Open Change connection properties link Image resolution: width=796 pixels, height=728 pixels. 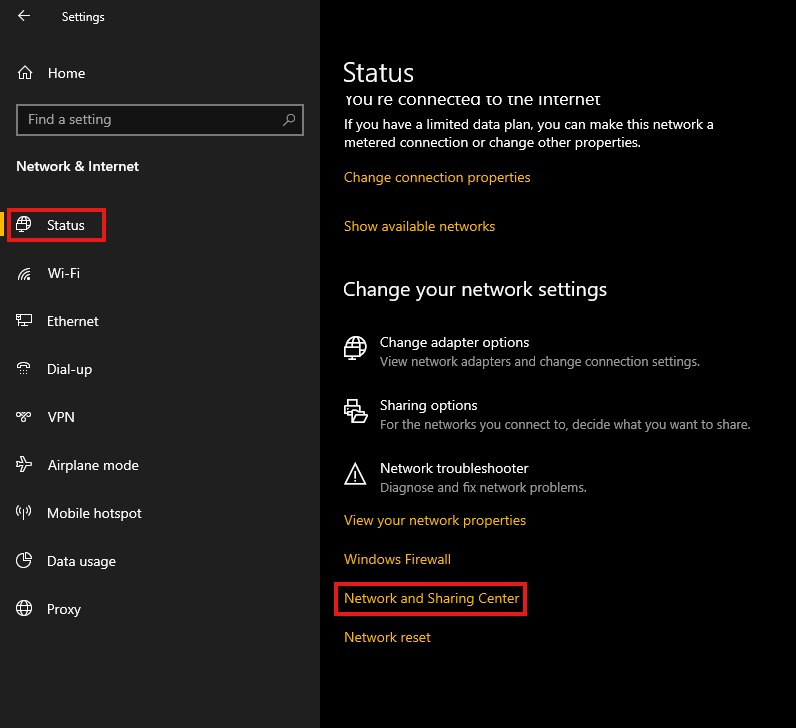(x=437, y=178)
